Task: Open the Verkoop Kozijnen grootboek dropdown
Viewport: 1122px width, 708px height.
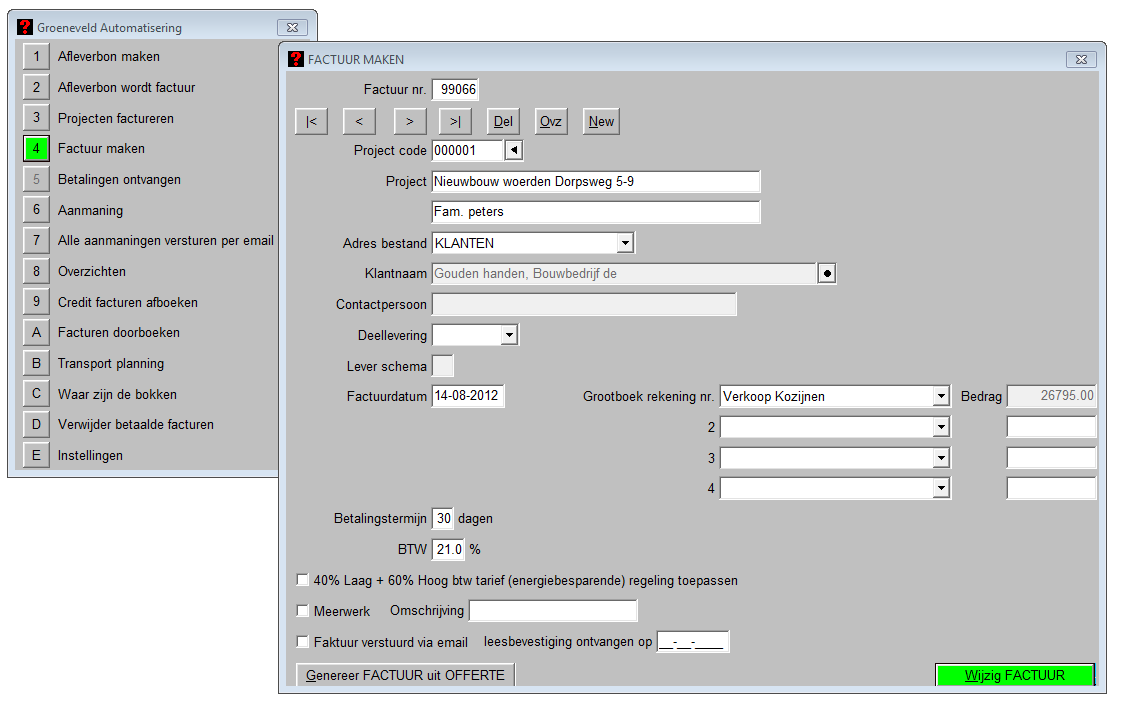Action: [x=940, y=397]
